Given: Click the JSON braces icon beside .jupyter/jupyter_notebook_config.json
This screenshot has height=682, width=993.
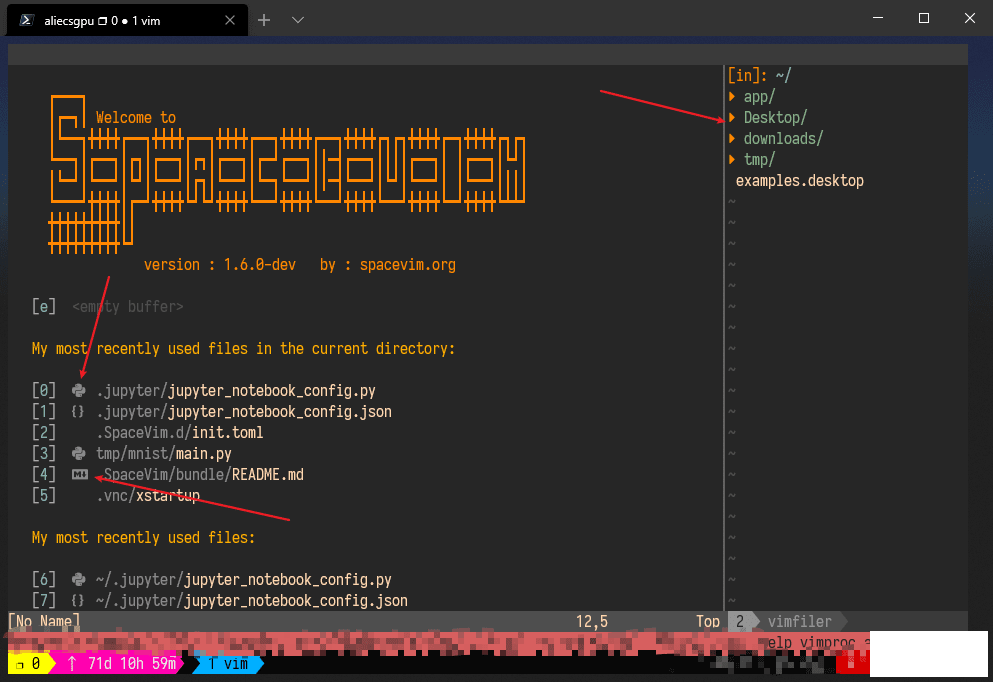Looking at the screenshot, I should point(78,412).
